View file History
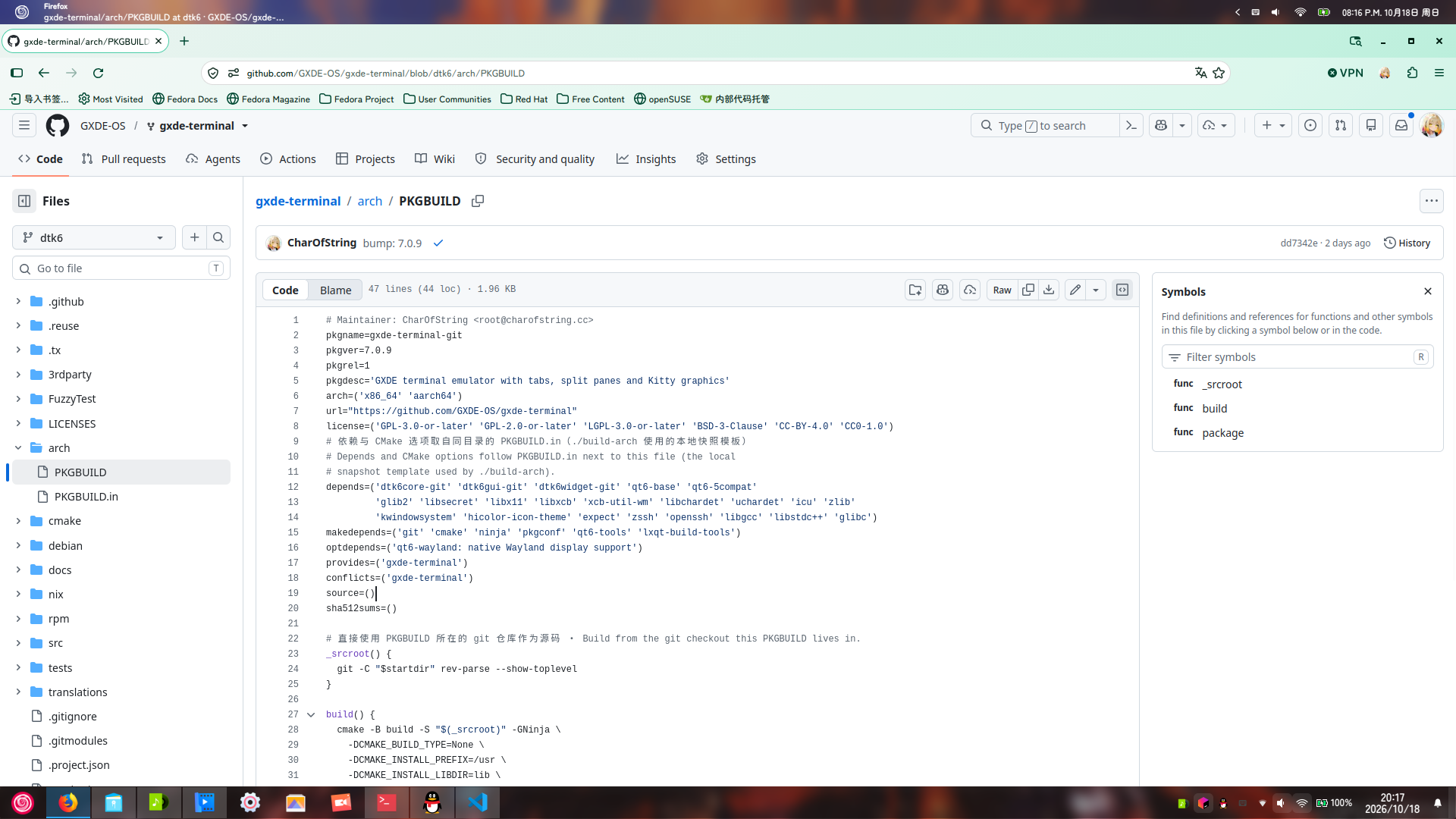The height and width of the screenshot is (819, 1456). (1407, 243)
